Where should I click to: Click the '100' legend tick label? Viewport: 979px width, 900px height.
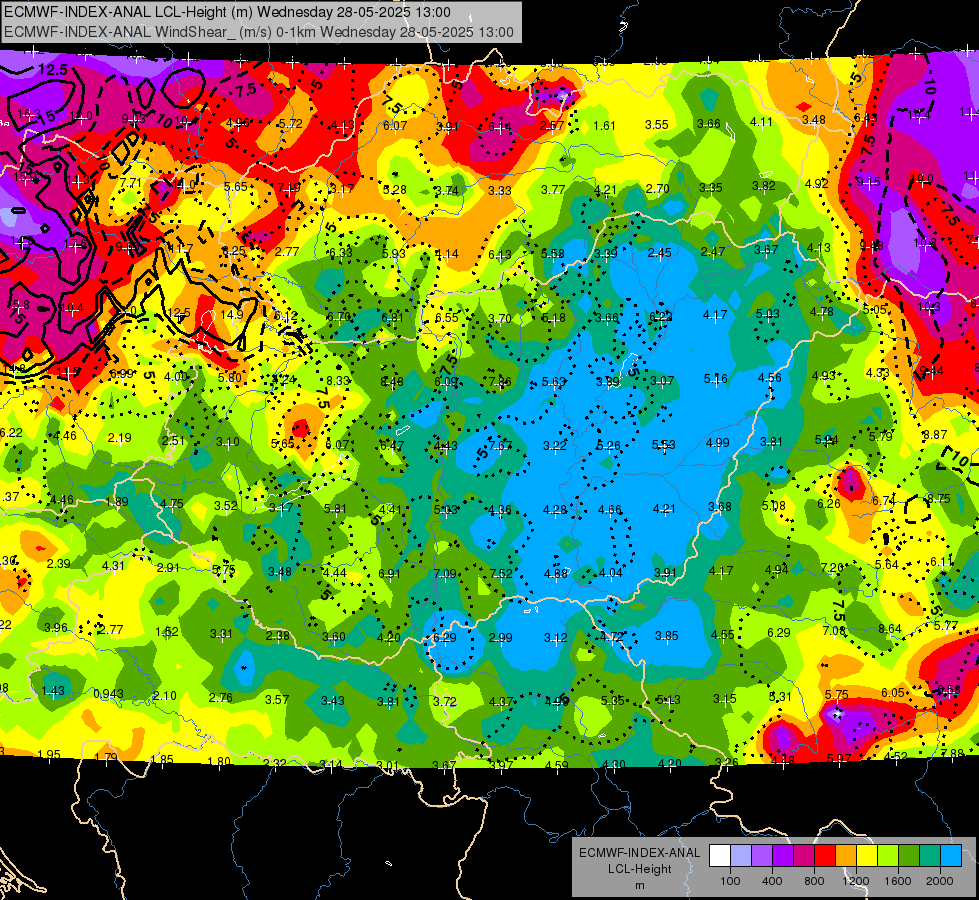coord(730,881)
